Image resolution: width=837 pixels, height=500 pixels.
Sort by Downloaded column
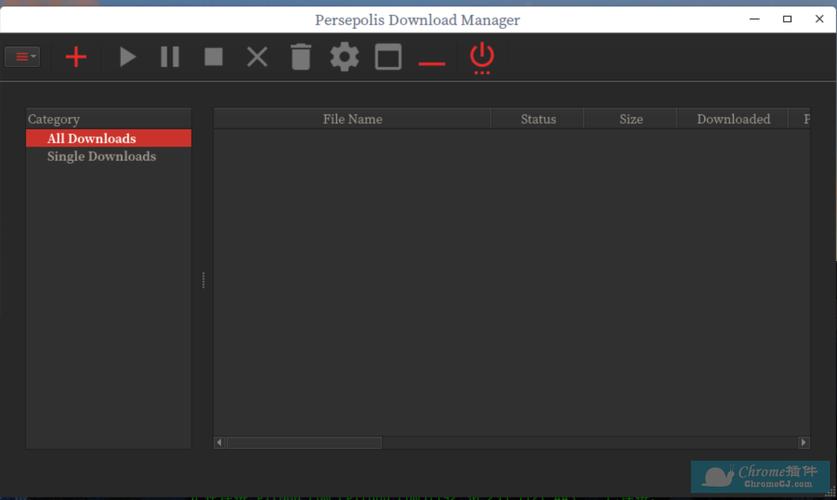(732, 119)
